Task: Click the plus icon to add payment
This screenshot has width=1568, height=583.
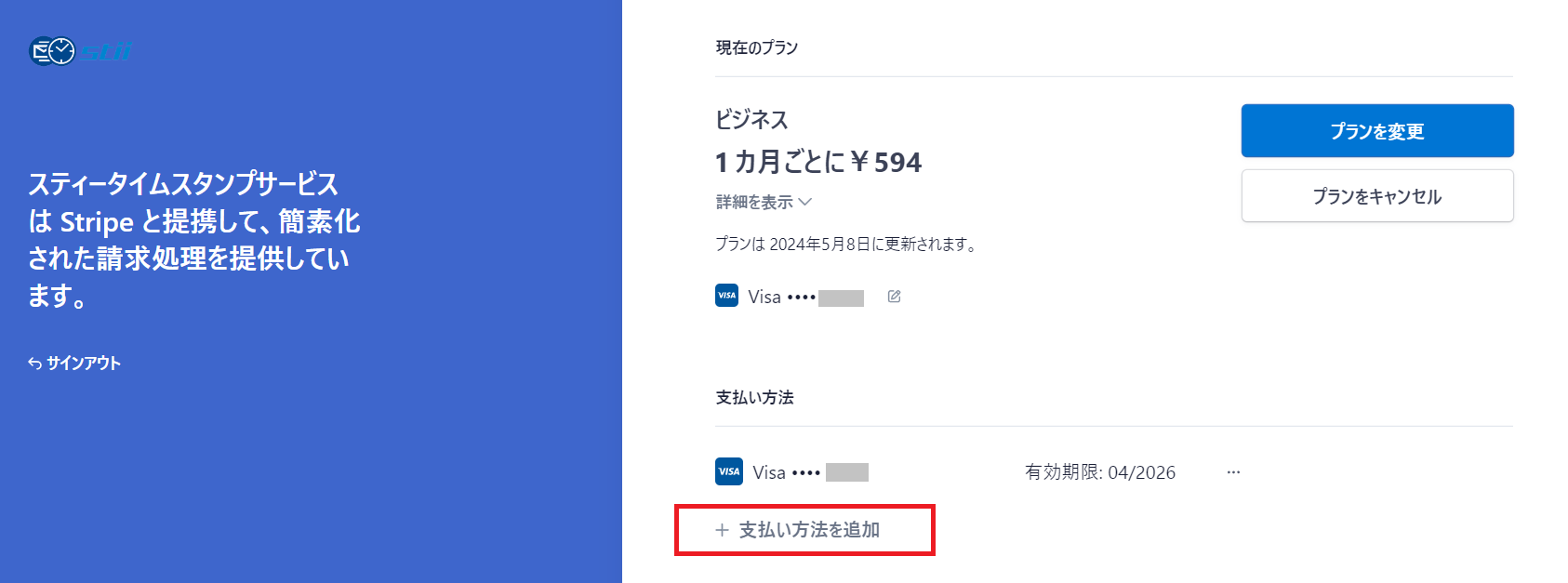Action: pyautogui.click(x=722, y=530)
